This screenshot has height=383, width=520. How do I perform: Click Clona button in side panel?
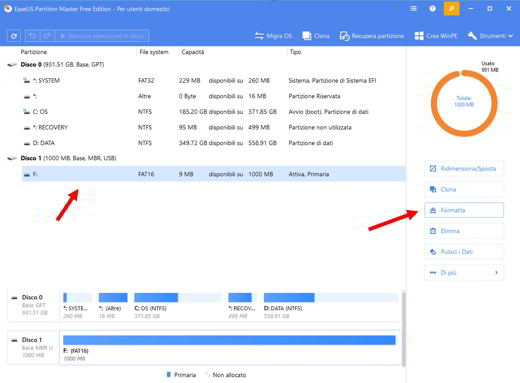pos(464,189)
